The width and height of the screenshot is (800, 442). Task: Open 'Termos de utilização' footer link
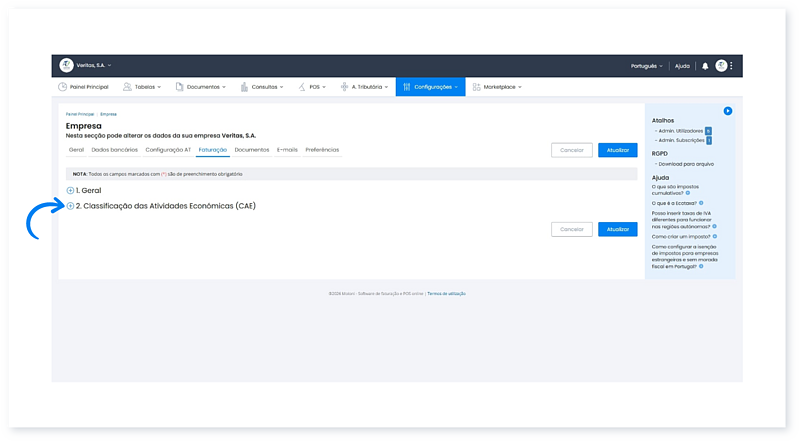446,294
